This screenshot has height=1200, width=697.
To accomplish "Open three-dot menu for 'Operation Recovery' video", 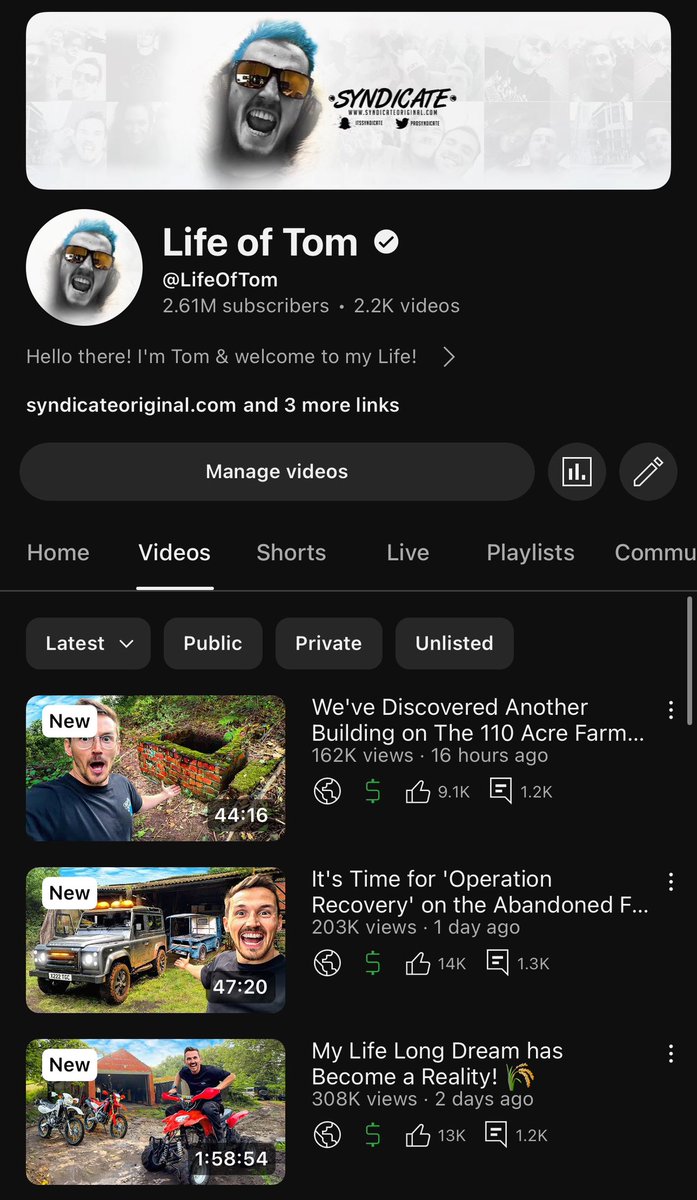I will pyautogui.click(x=671, y=881).
